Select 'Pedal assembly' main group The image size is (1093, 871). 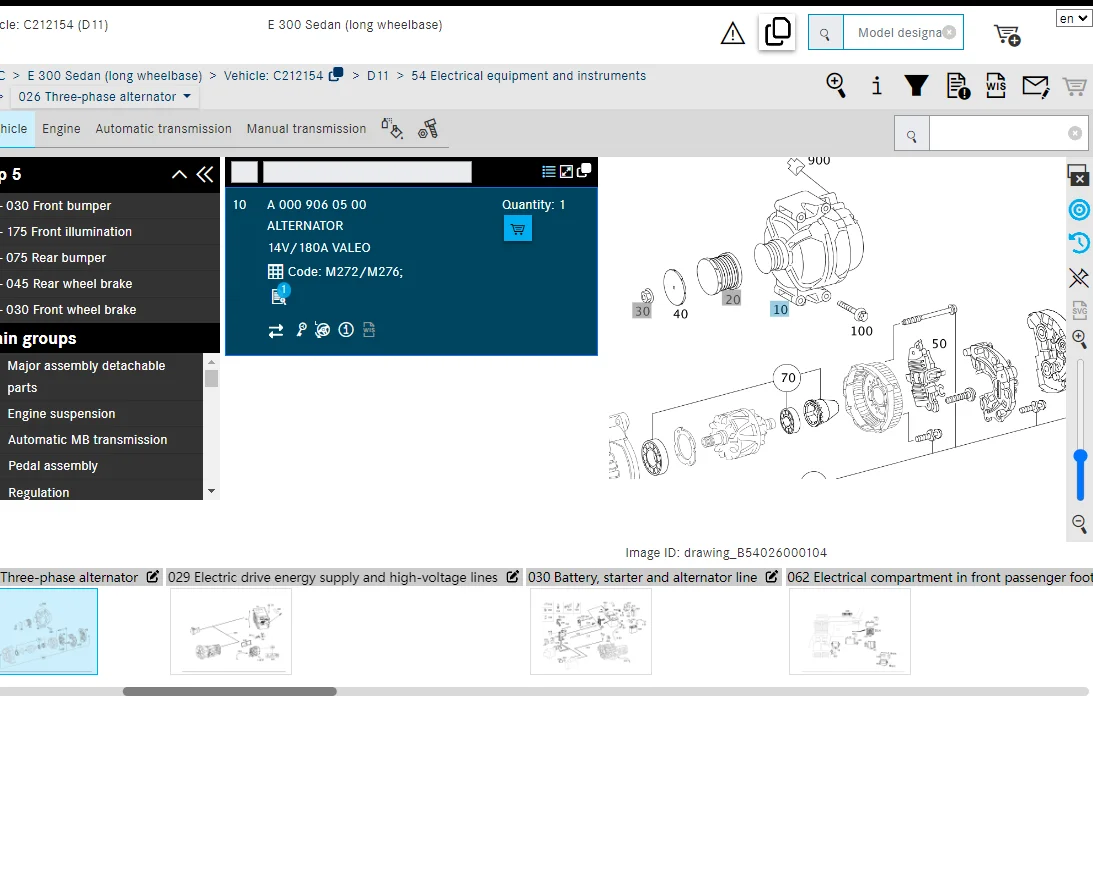click(101, 466)
